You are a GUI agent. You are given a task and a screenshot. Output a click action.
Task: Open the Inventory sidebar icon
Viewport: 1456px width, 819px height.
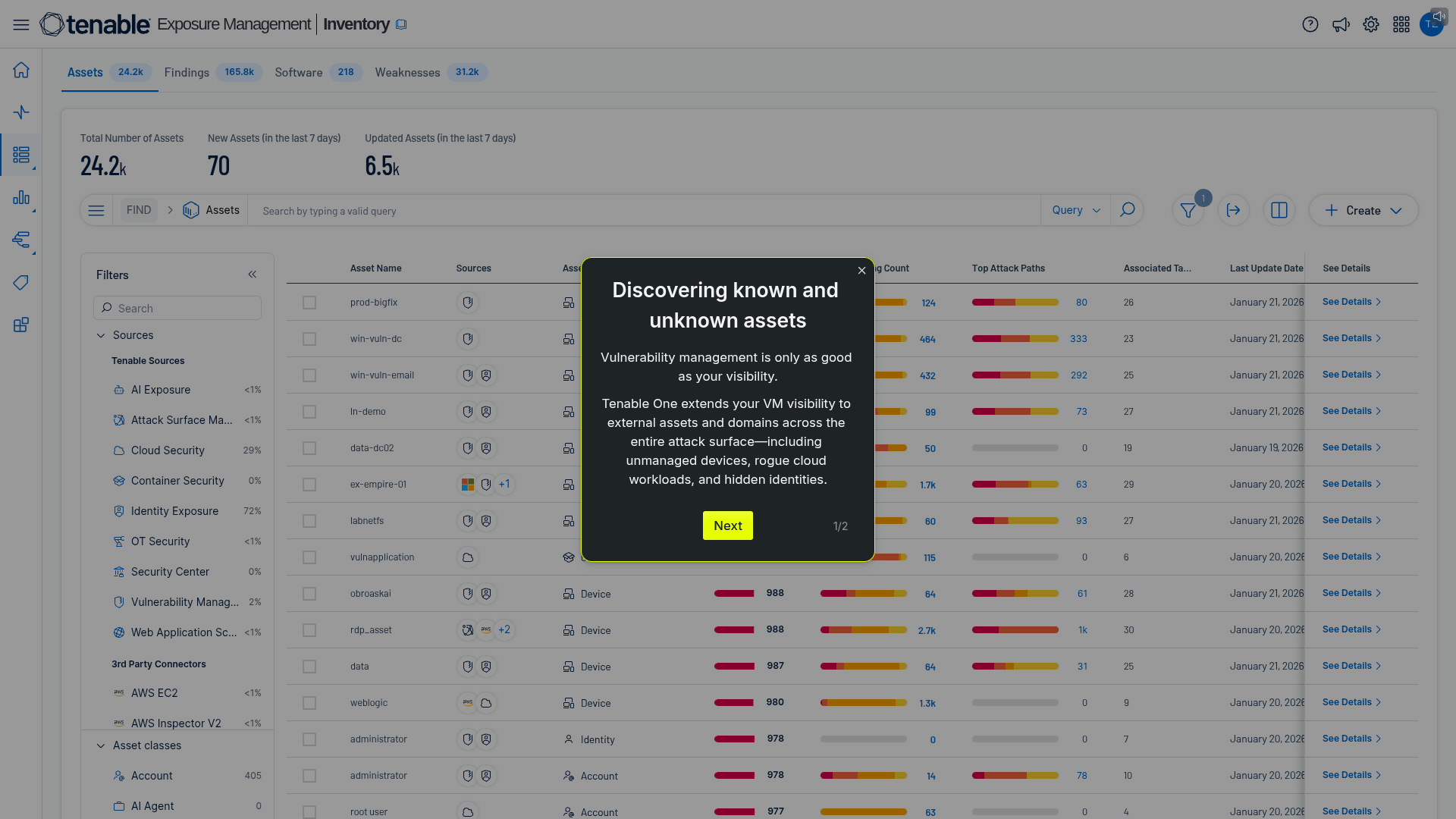(x=21, y=155)
